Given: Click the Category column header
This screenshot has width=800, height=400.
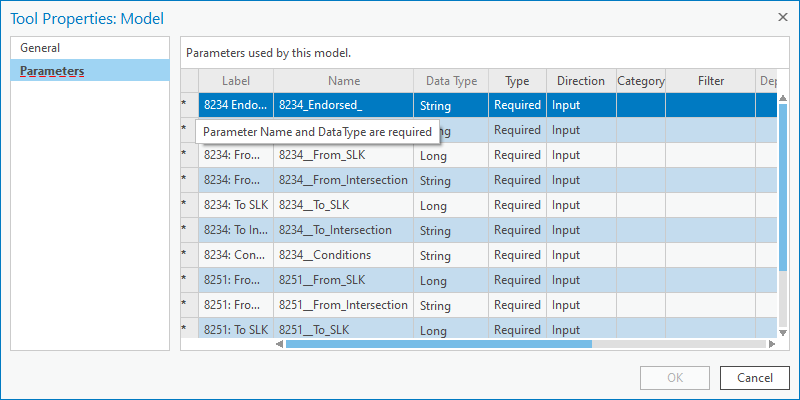Looking at the screenshot, I should 641,81.
